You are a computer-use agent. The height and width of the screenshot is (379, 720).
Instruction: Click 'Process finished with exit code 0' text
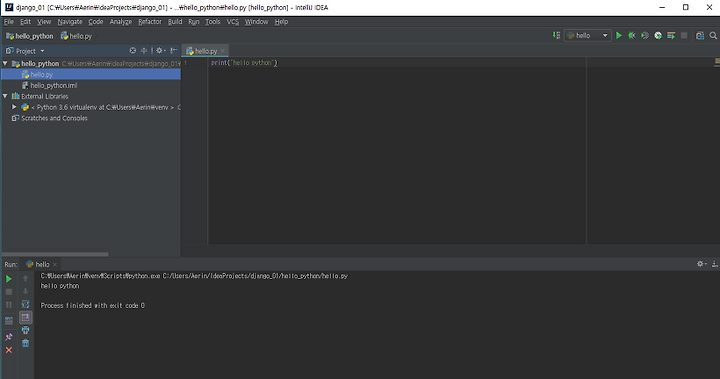point(93,305)
